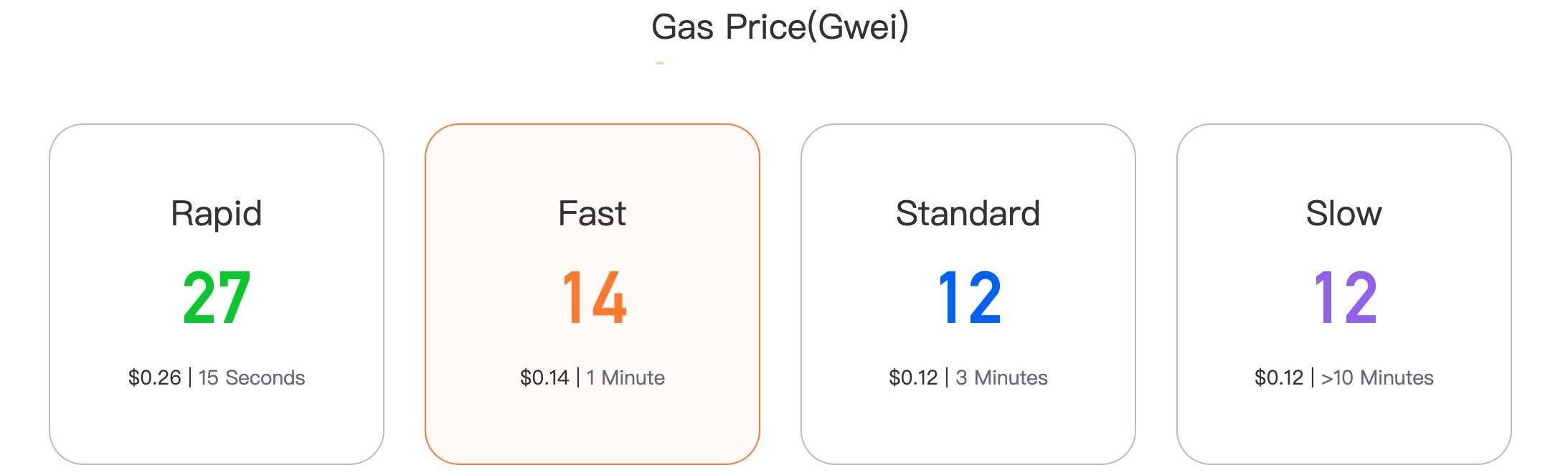Image resolution: width=1568 pixels, height=475 pixels.
Task: Click the $0.26 cost under Rapid
Action: coord(154,377)
